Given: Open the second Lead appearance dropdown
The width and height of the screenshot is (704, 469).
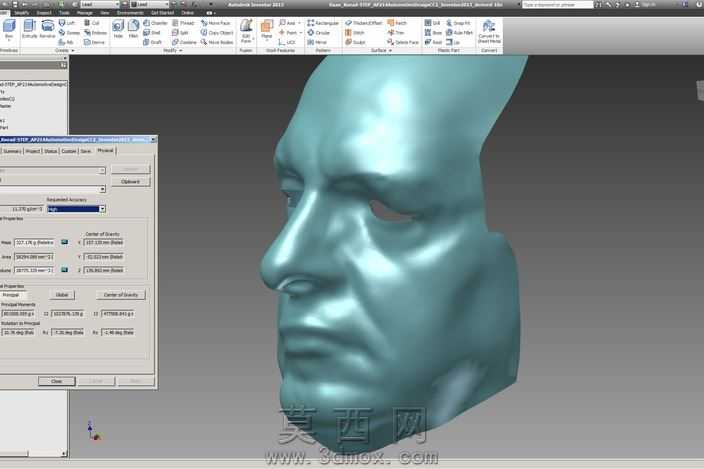Looking at the screenshot, I should (x=167, y=4).
